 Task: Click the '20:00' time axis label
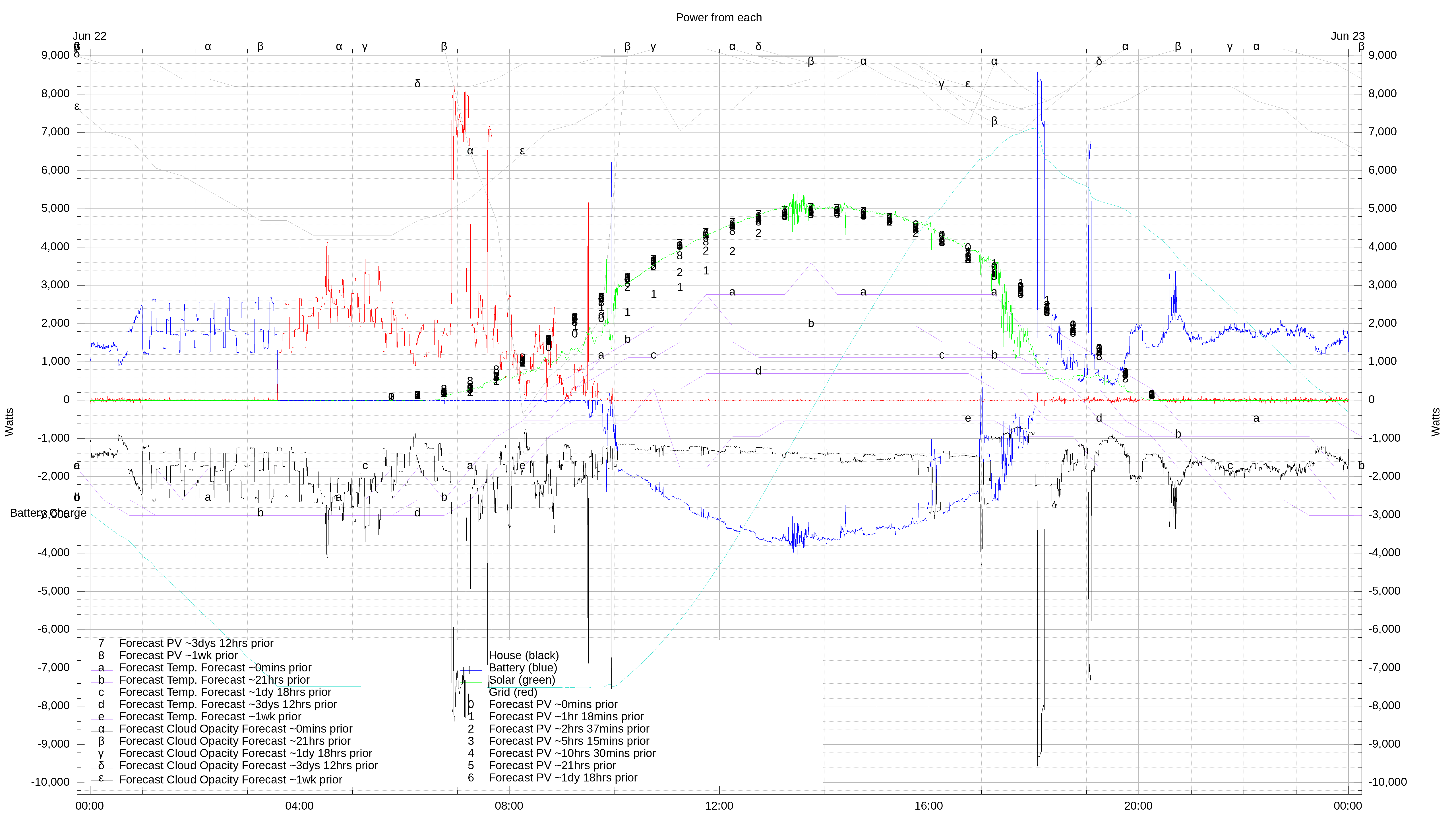click(x=1138, y=806)
